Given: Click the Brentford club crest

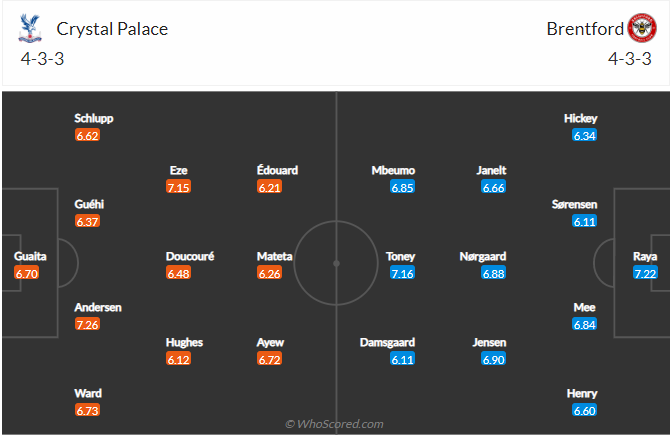Looking at the screenshot, I should [640, 27].
